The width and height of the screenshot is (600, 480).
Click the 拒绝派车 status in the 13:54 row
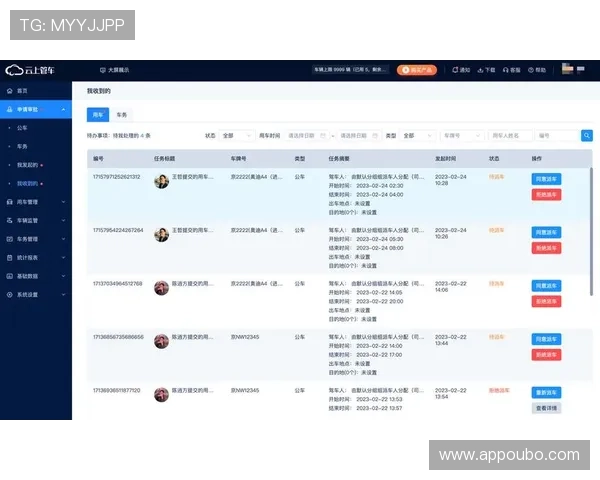pyautogui.click(x=499, y=390)
